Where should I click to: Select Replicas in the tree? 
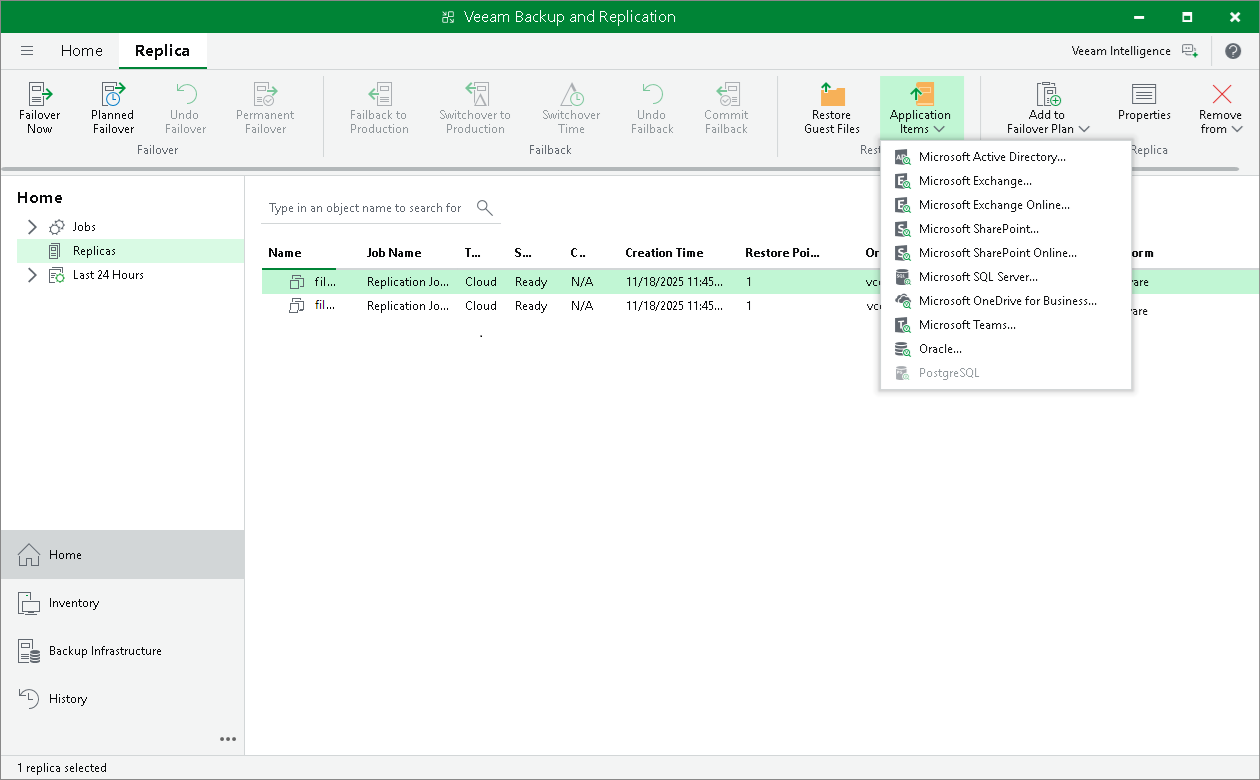(94, 251)
